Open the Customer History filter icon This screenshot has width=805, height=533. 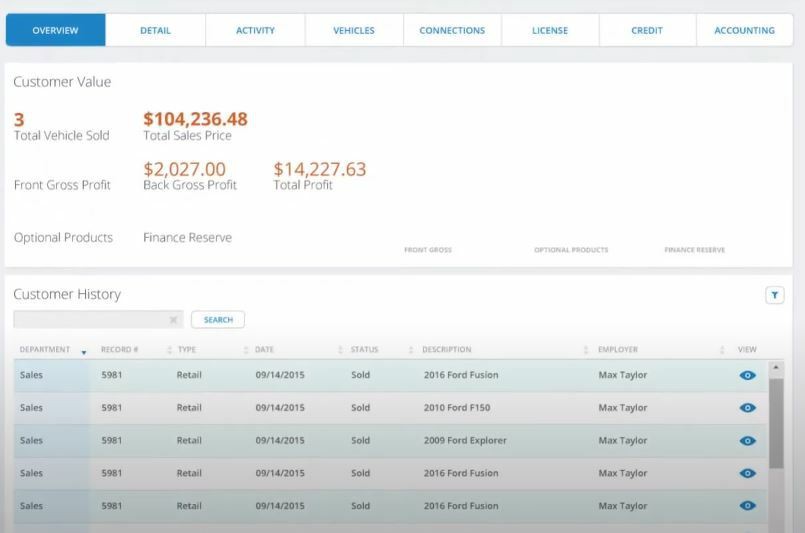(775, 295)
